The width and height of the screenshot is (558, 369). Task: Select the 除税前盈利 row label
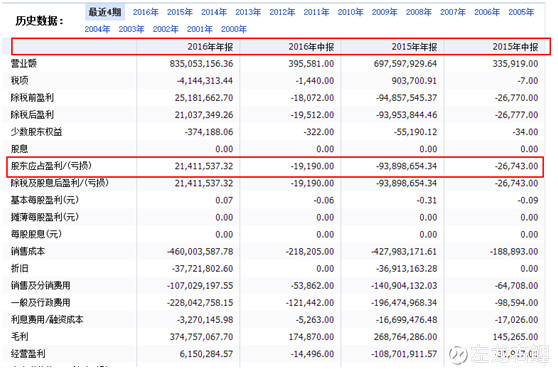pos(32,98)
